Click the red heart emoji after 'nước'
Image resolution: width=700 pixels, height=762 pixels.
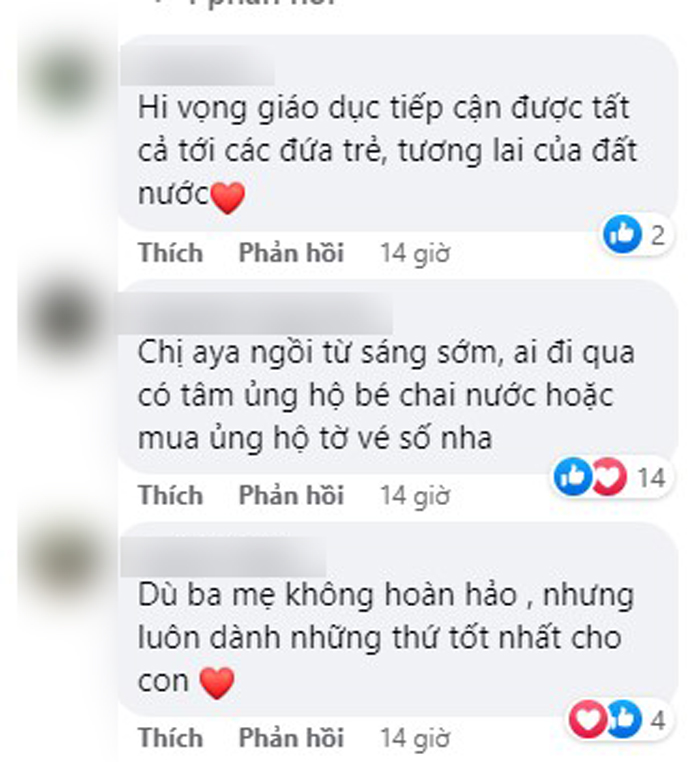(x=227, y=197)
